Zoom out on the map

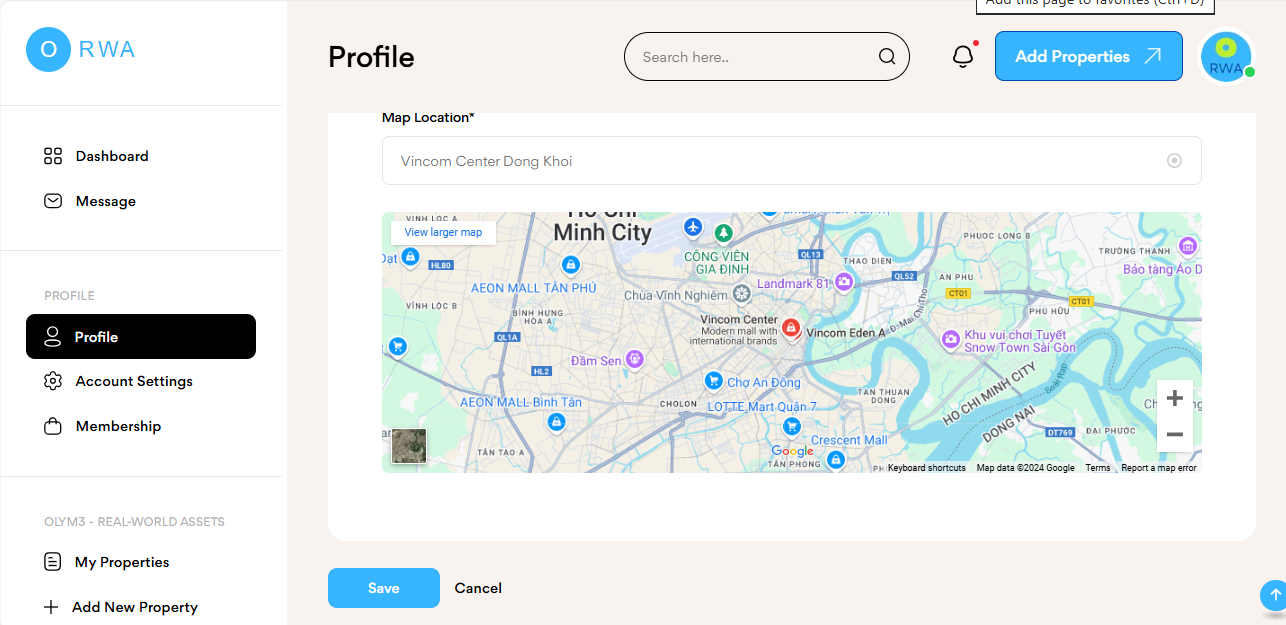coord(1175,434)
